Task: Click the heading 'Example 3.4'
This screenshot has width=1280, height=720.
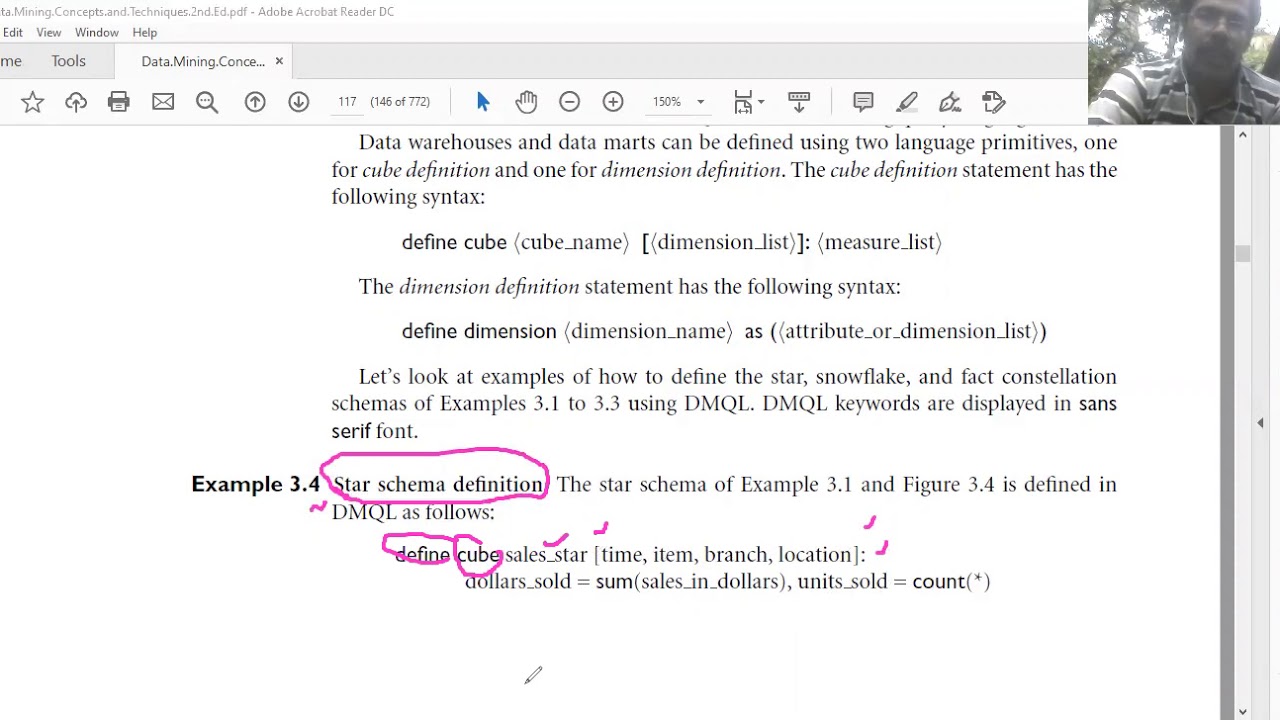Action: pyautogui.click(x=255, y=484)
